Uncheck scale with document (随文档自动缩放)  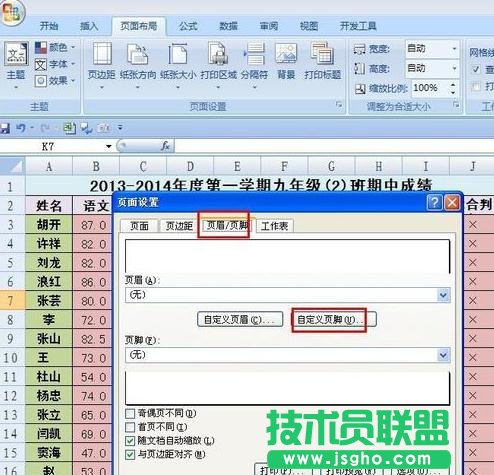(x=130, y=441)
